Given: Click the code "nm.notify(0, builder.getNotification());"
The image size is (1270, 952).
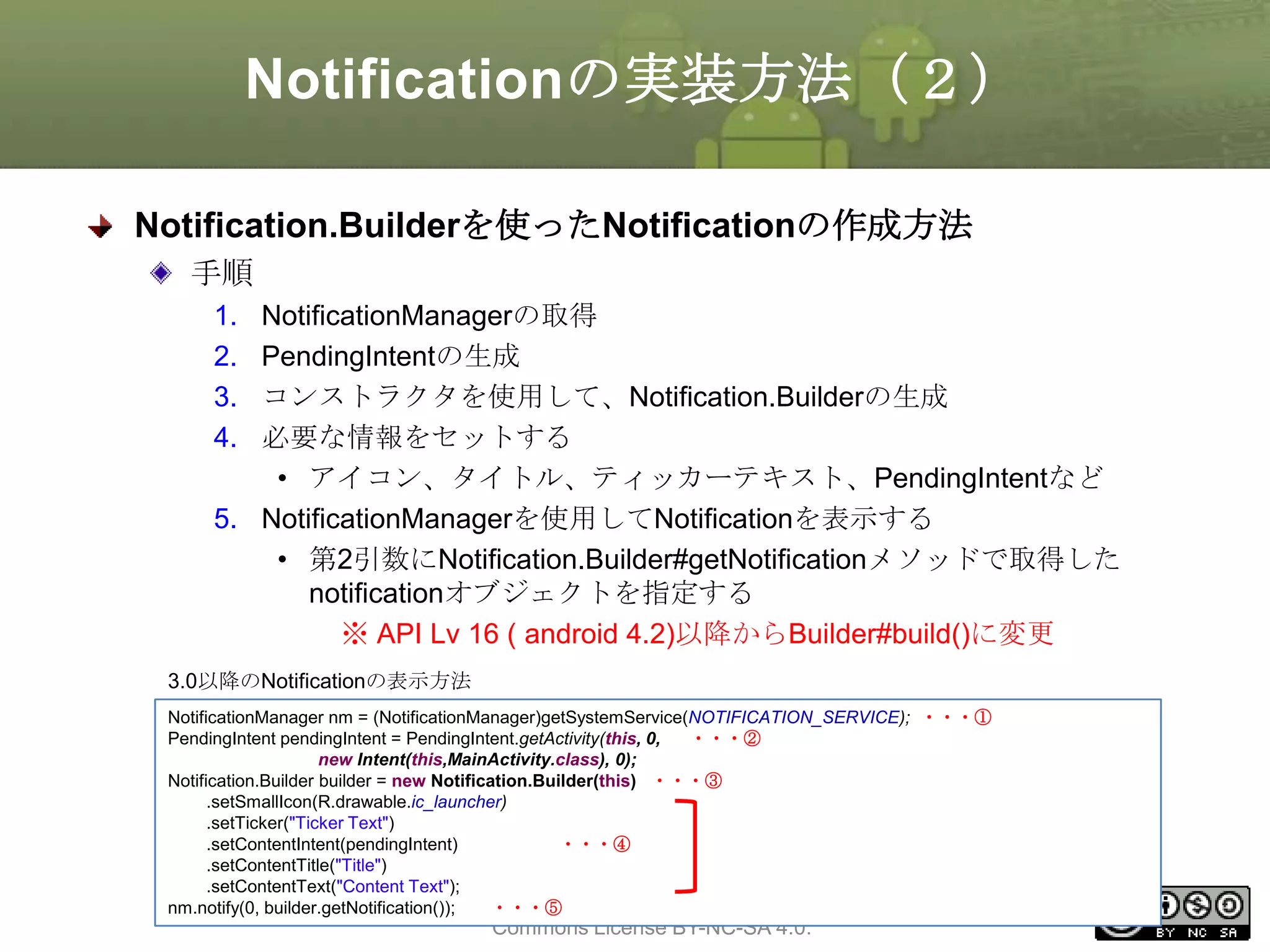Looking at the screenshot, I should coord(311,907).
